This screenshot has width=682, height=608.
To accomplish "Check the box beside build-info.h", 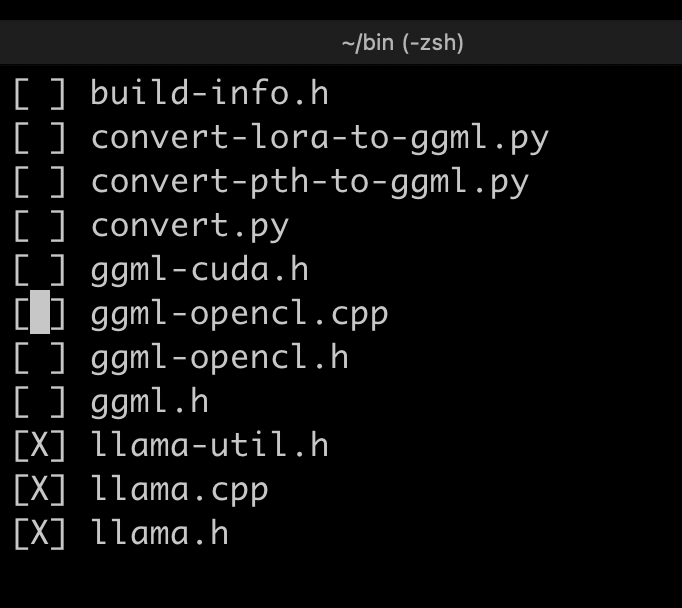I will tap(40, 94).
